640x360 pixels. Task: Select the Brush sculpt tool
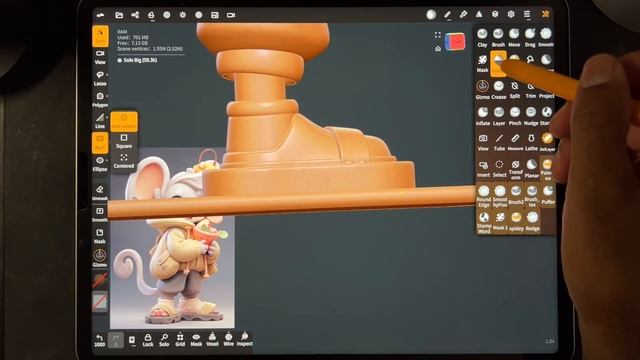498,38
